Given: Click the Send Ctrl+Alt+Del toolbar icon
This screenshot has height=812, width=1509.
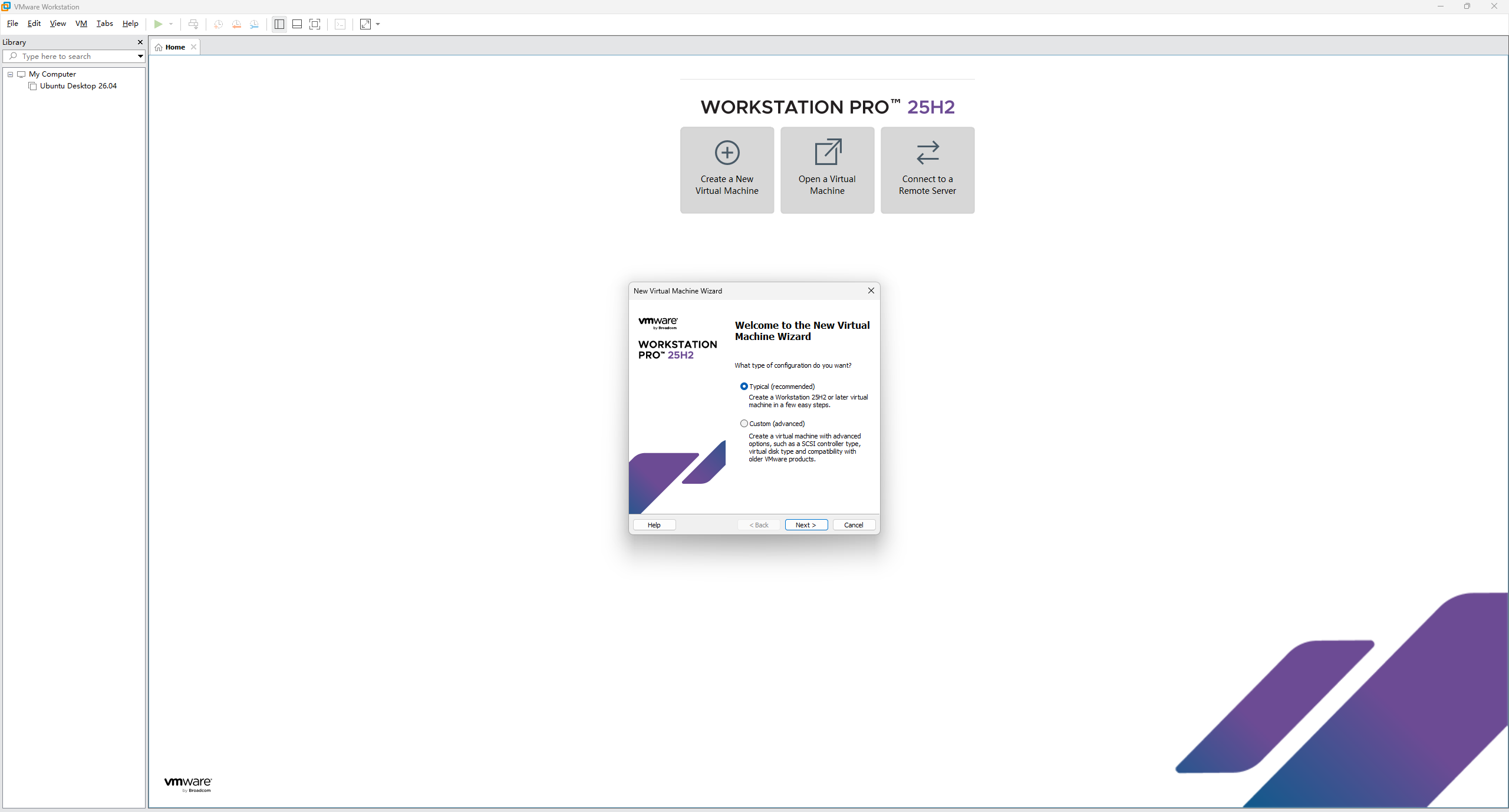Looking at the screenshot, I should [x=193, y=24].
